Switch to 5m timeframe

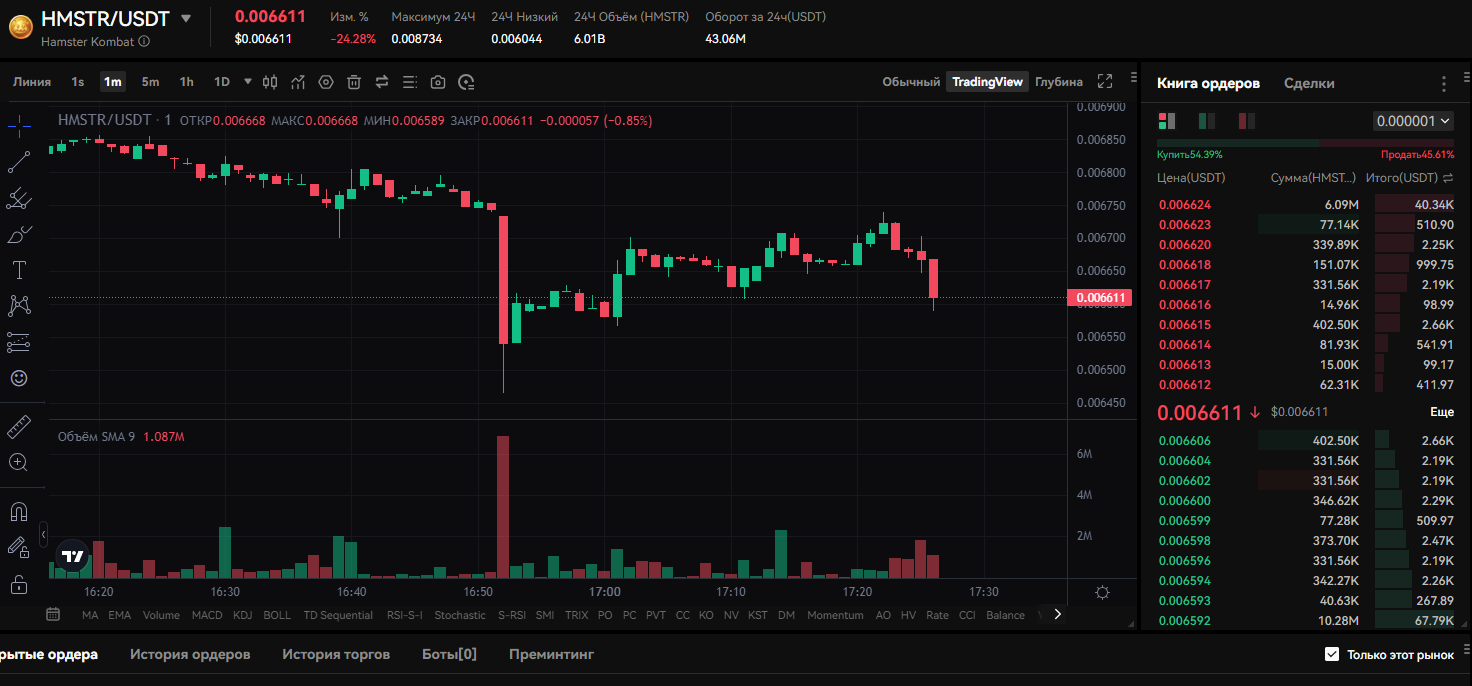click(150, 82)
